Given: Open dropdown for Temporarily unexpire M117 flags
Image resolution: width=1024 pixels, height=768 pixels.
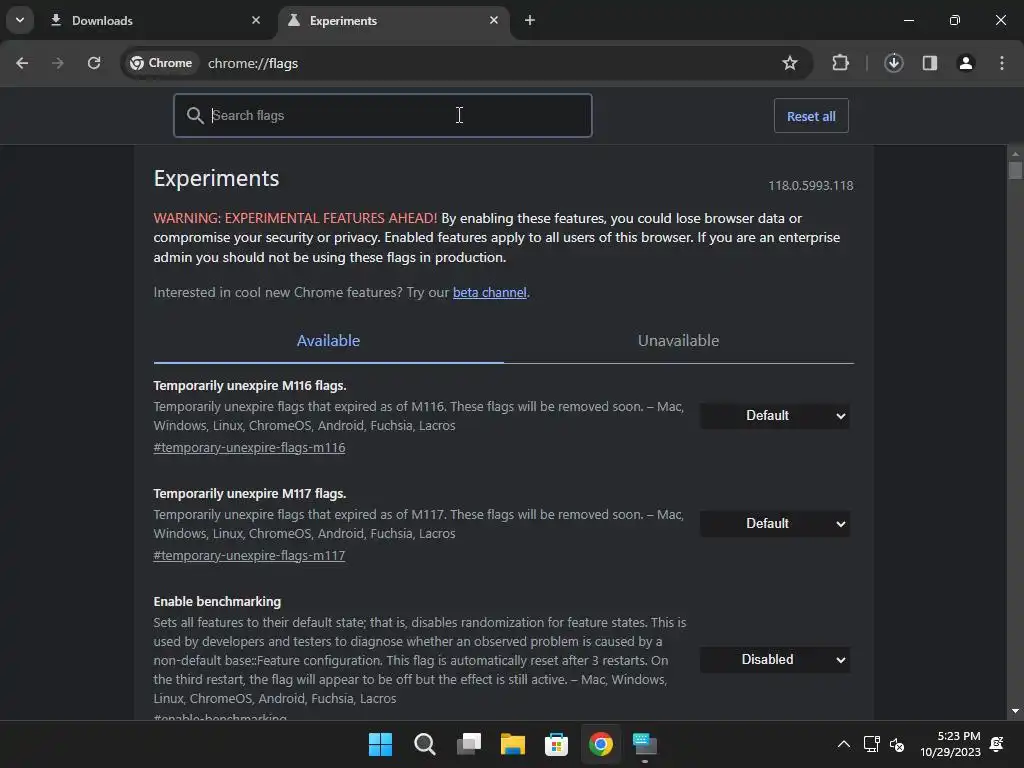Looking at the screenshot, I should [x=775, y=524].
